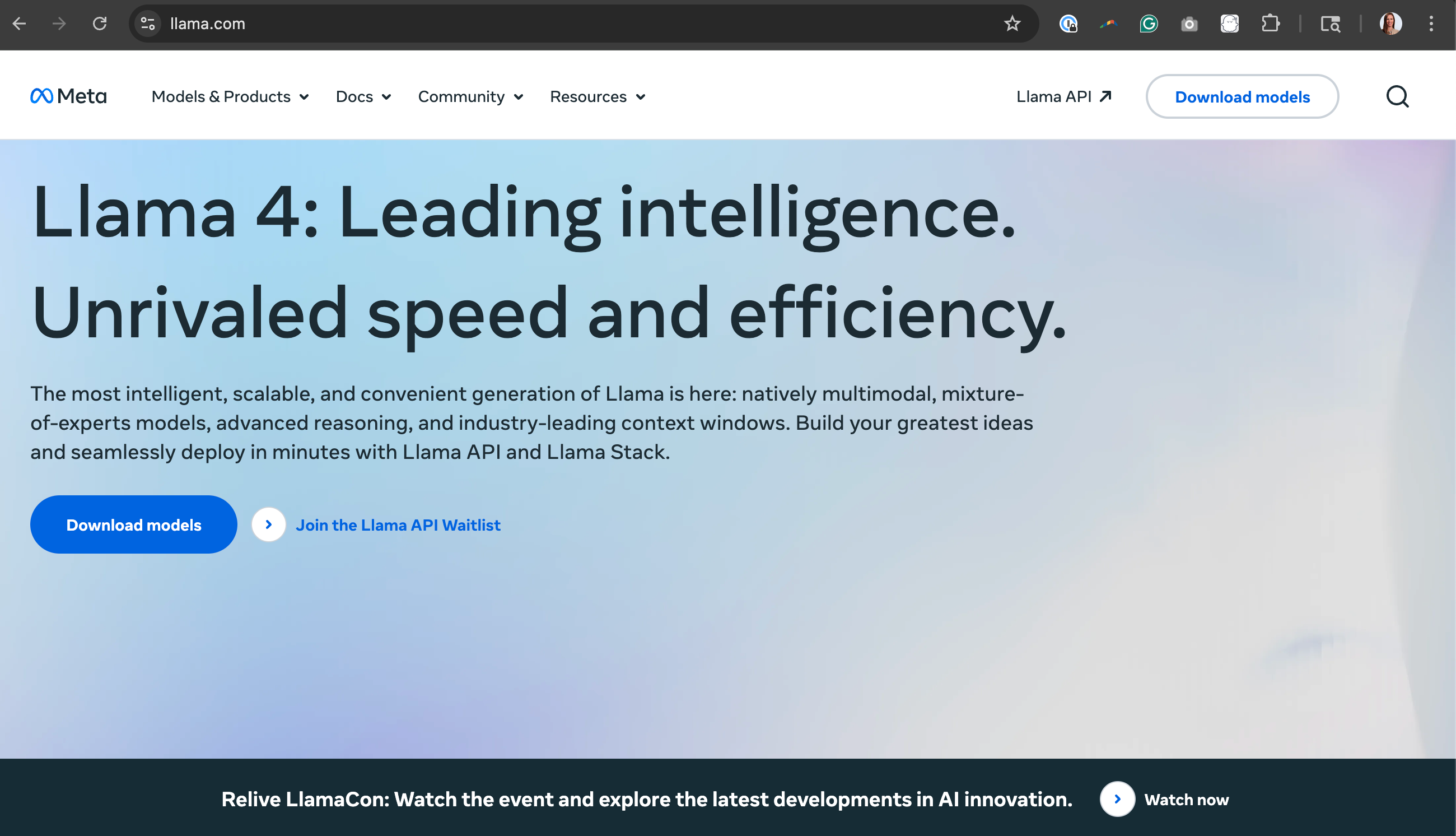Join the Llama API Waitlist link
The width and height of the screenshot is (1456, 836).
[x=398, y=525]
